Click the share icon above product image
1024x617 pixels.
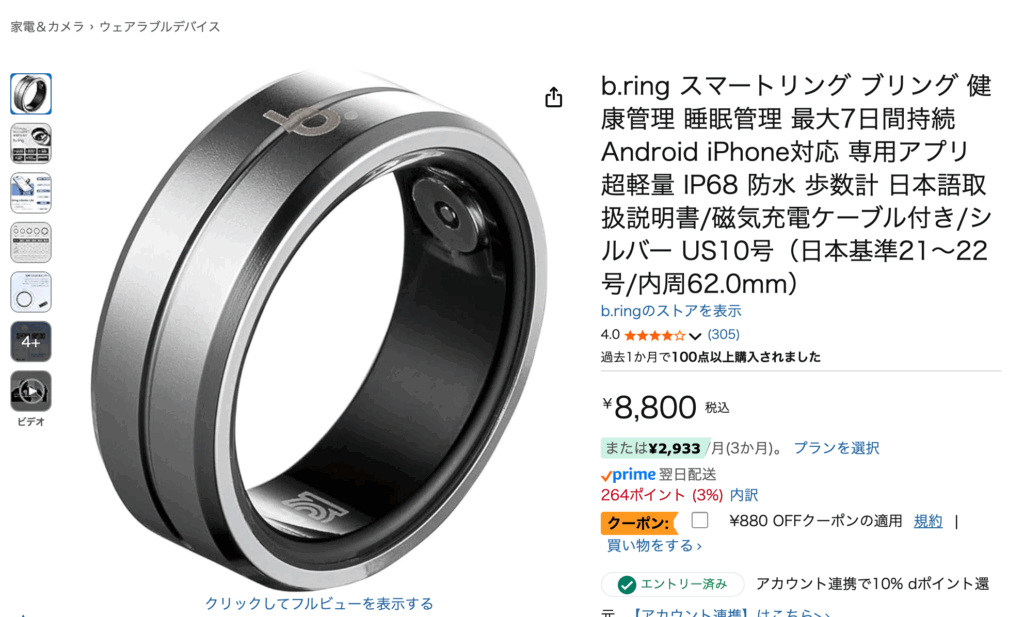[x=554, y=97]
